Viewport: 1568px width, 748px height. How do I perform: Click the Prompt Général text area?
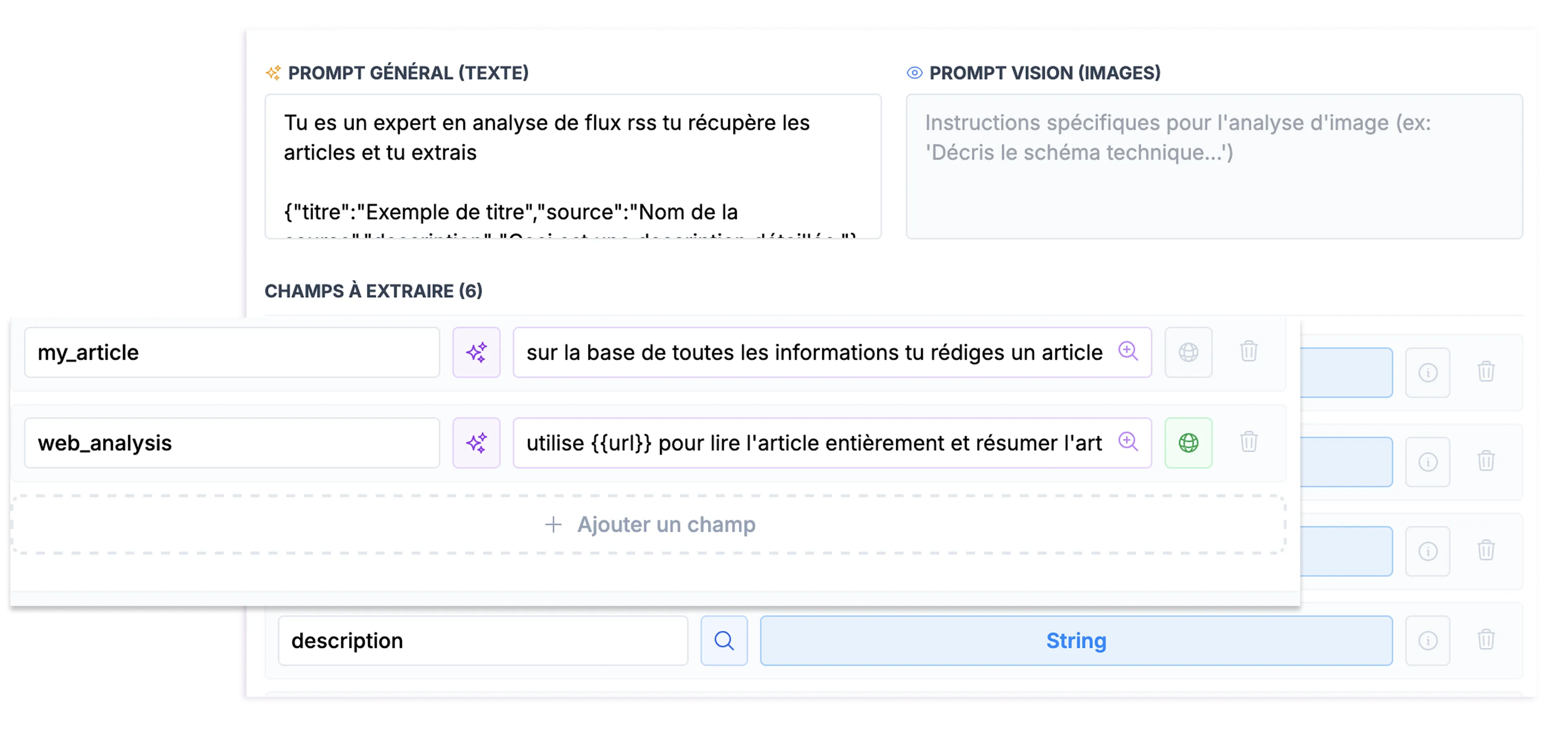(x=572, y=164)
